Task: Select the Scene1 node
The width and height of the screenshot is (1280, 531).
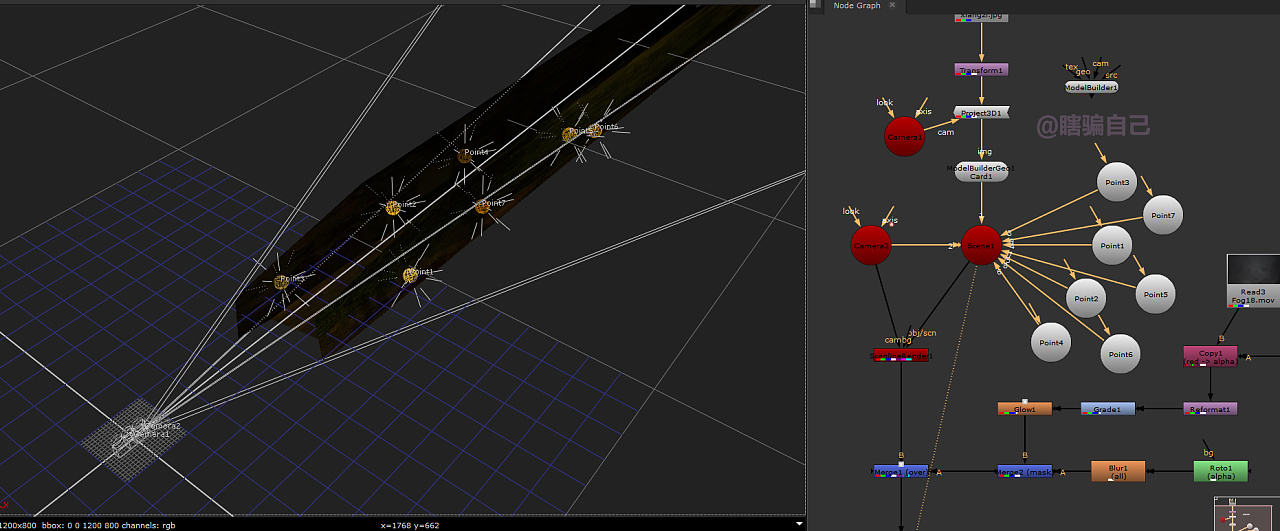Action: tap(981, 245)
